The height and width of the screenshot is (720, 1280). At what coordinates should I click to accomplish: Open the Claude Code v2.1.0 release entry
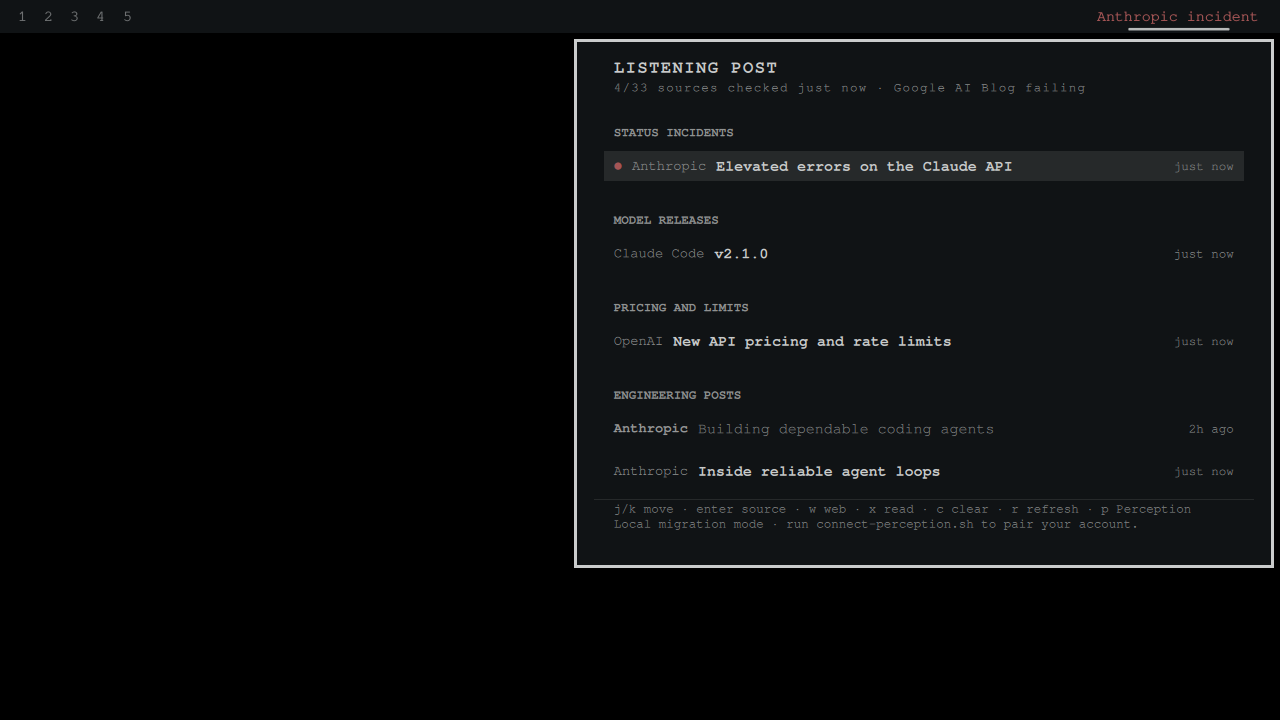pos(924,254)
